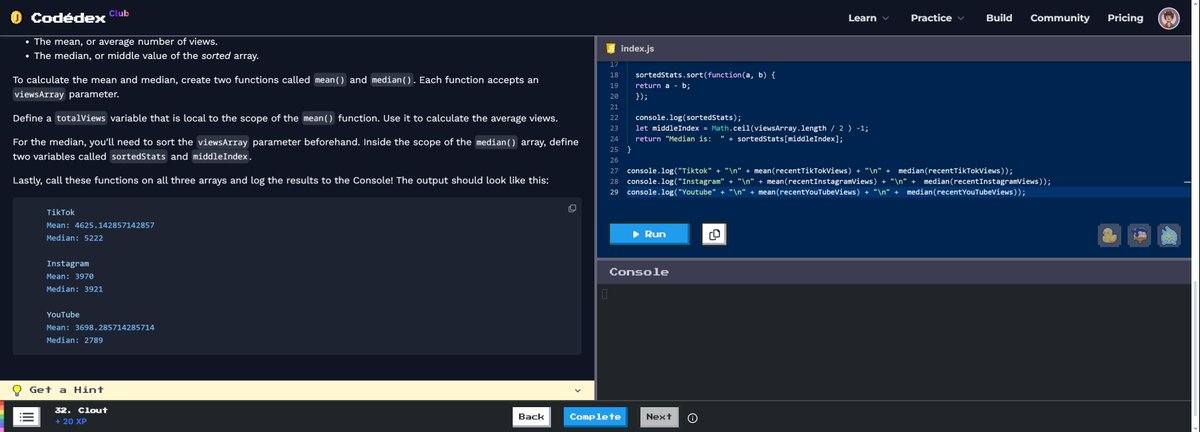
Task: Click 'Median: 5222' in expected output
Action: coord(76,239)
